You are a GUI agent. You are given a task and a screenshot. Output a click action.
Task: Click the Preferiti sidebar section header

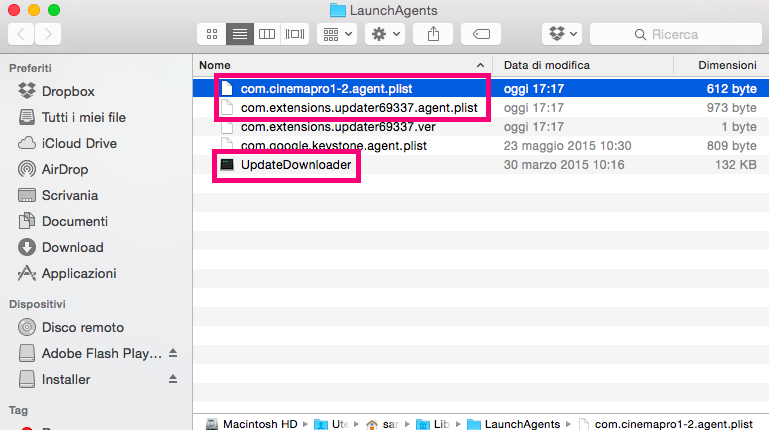click(30, 68)
